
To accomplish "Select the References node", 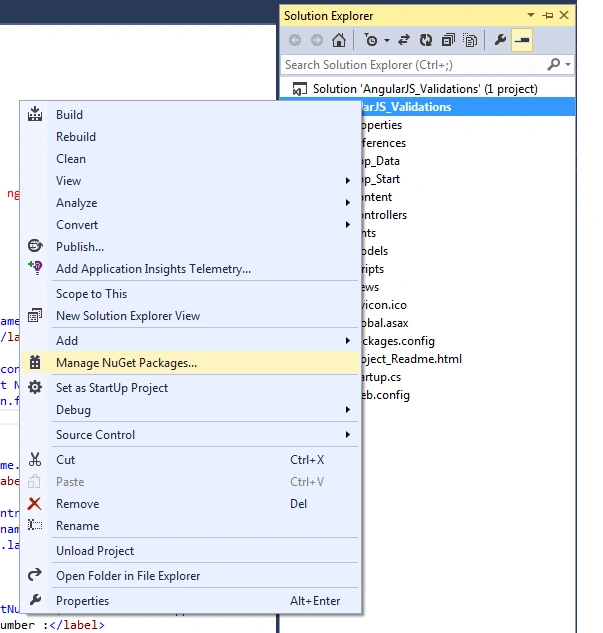I will click(383, 143).
